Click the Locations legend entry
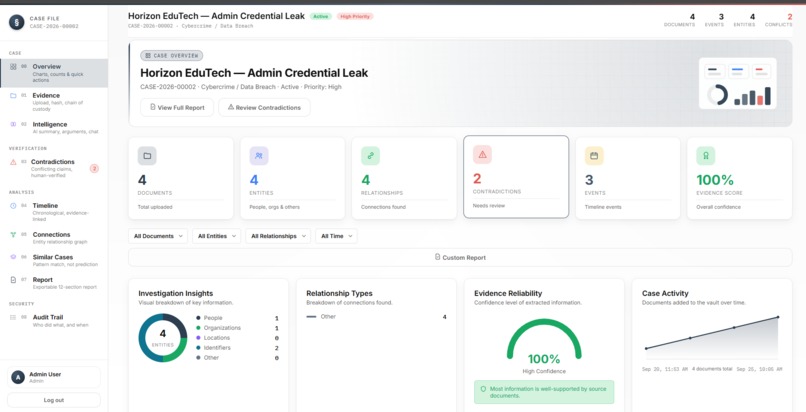806x412 pixels. pos(237,338)
